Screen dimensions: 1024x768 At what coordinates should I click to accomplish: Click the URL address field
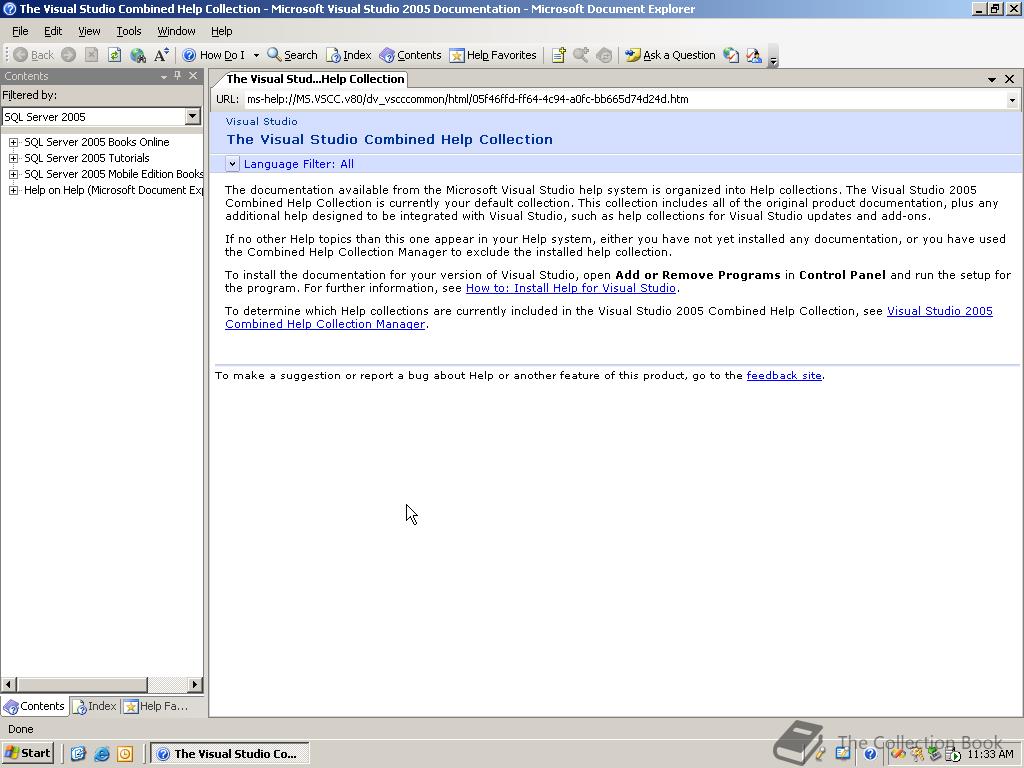pos(626,99)
